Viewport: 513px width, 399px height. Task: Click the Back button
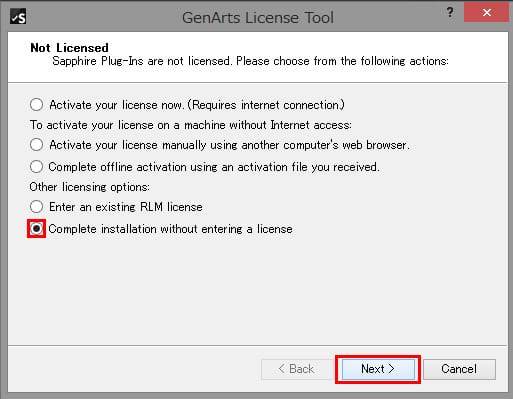296,369
